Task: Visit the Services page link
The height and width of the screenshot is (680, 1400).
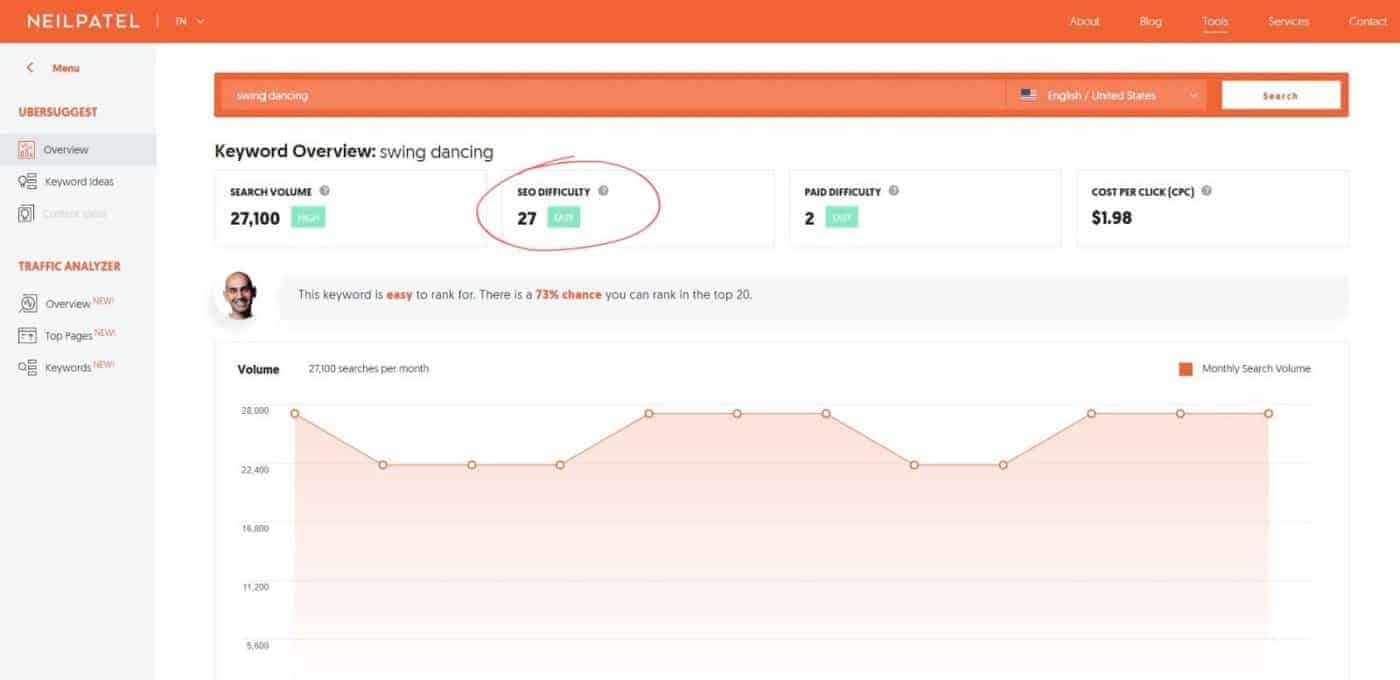Action: tap(1288, 21)
